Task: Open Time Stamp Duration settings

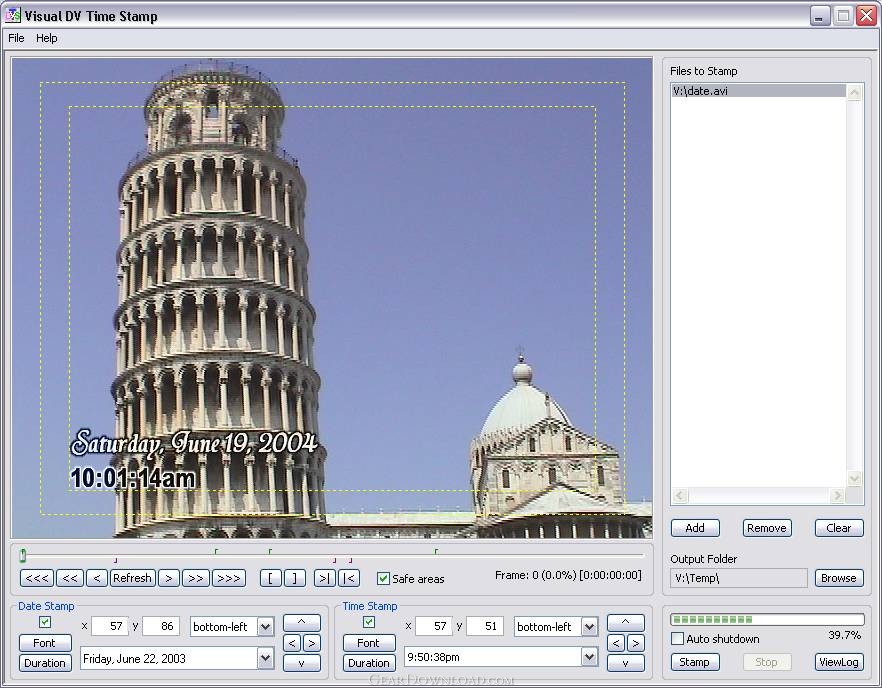Action: pyautogui.click(x=369, y=663)
